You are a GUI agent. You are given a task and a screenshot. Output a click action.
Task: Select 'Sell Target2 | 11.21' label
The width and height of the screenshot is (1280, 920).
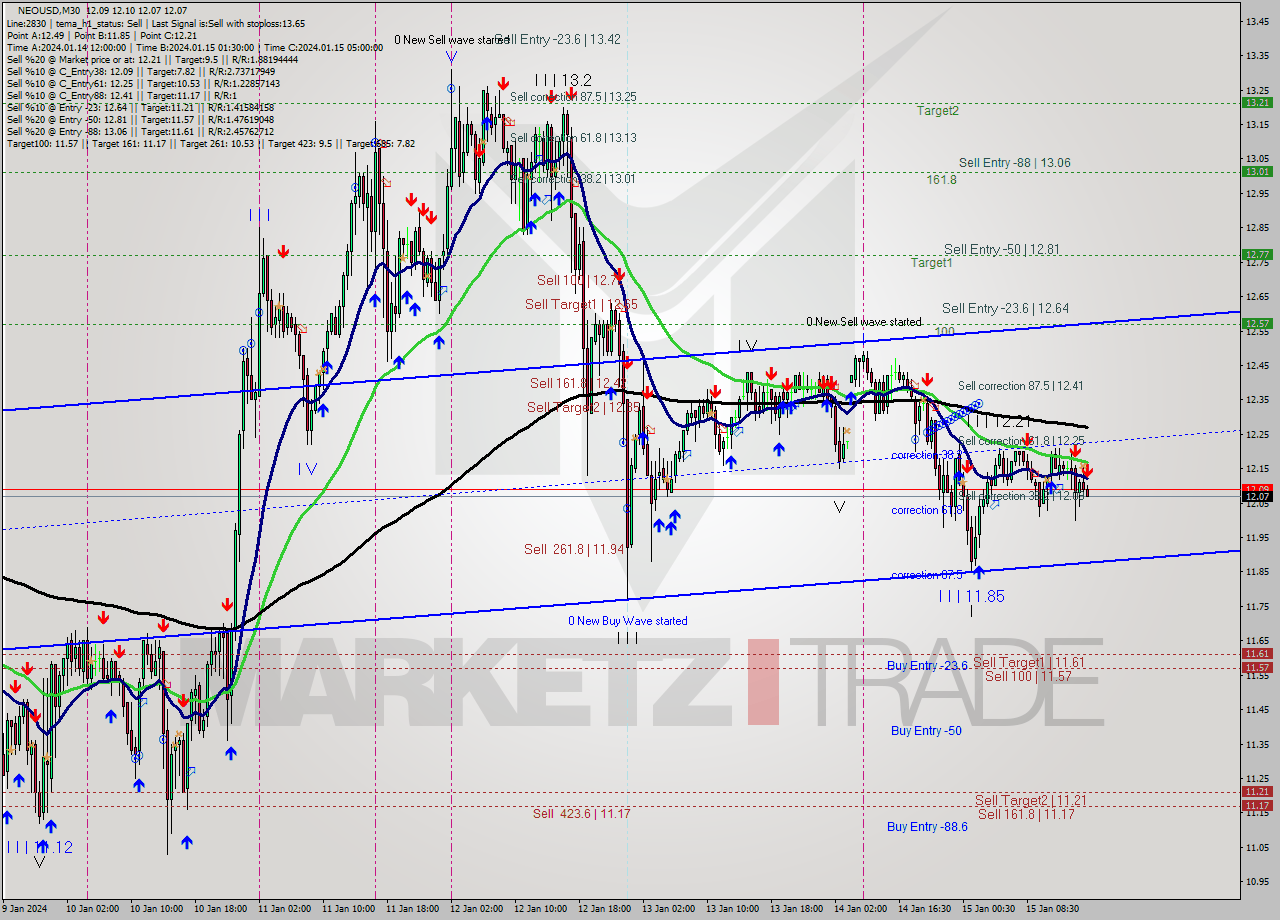[x=1030, y=801]
